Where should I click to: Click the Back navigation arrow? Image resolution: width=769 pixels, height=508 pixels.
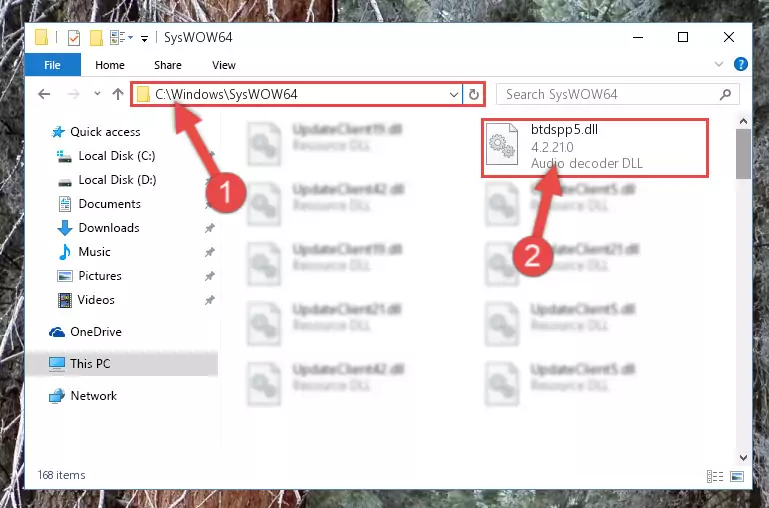44,94
